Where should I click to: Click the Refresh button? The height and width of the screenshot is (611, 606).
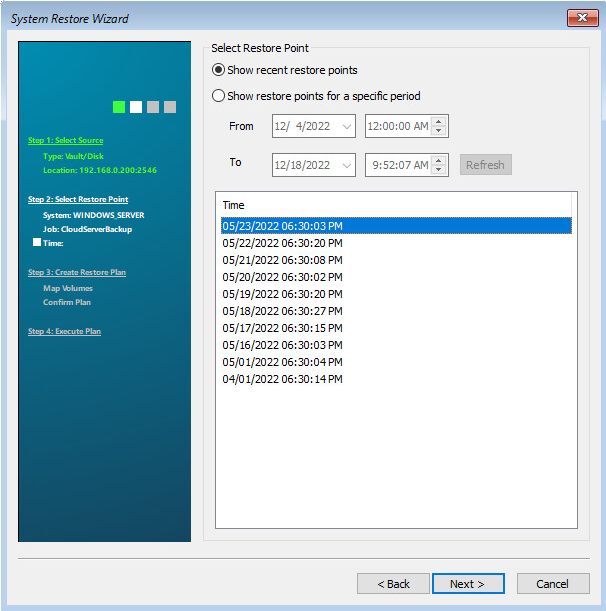(x=485, y=165)
